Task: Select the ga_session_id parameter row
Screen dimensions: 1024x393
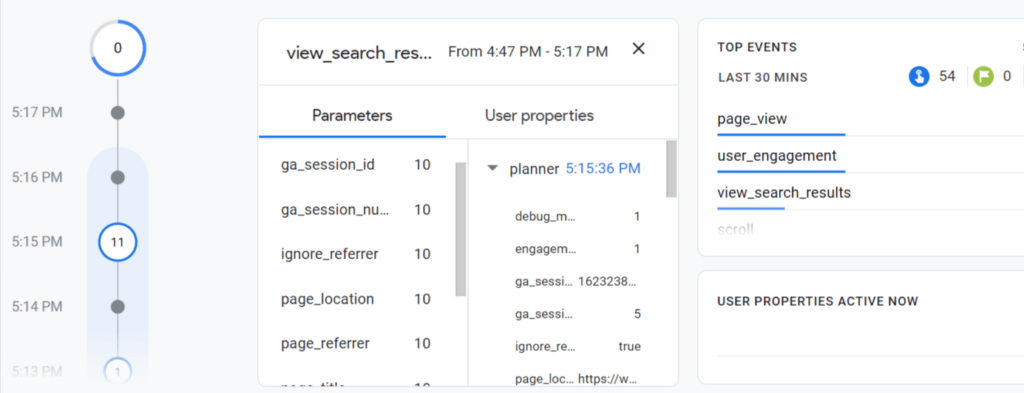Action: (x=356, y=165)
